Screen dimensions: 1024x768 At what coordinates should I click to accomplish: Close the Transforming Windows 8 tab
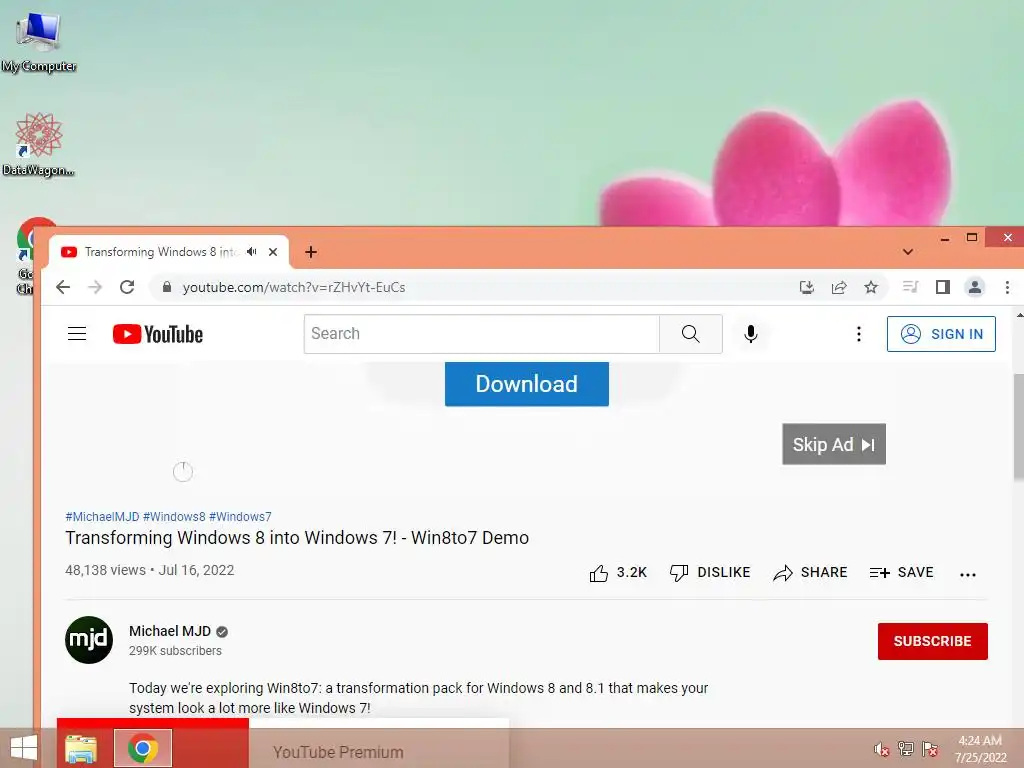tap(273, 252)
